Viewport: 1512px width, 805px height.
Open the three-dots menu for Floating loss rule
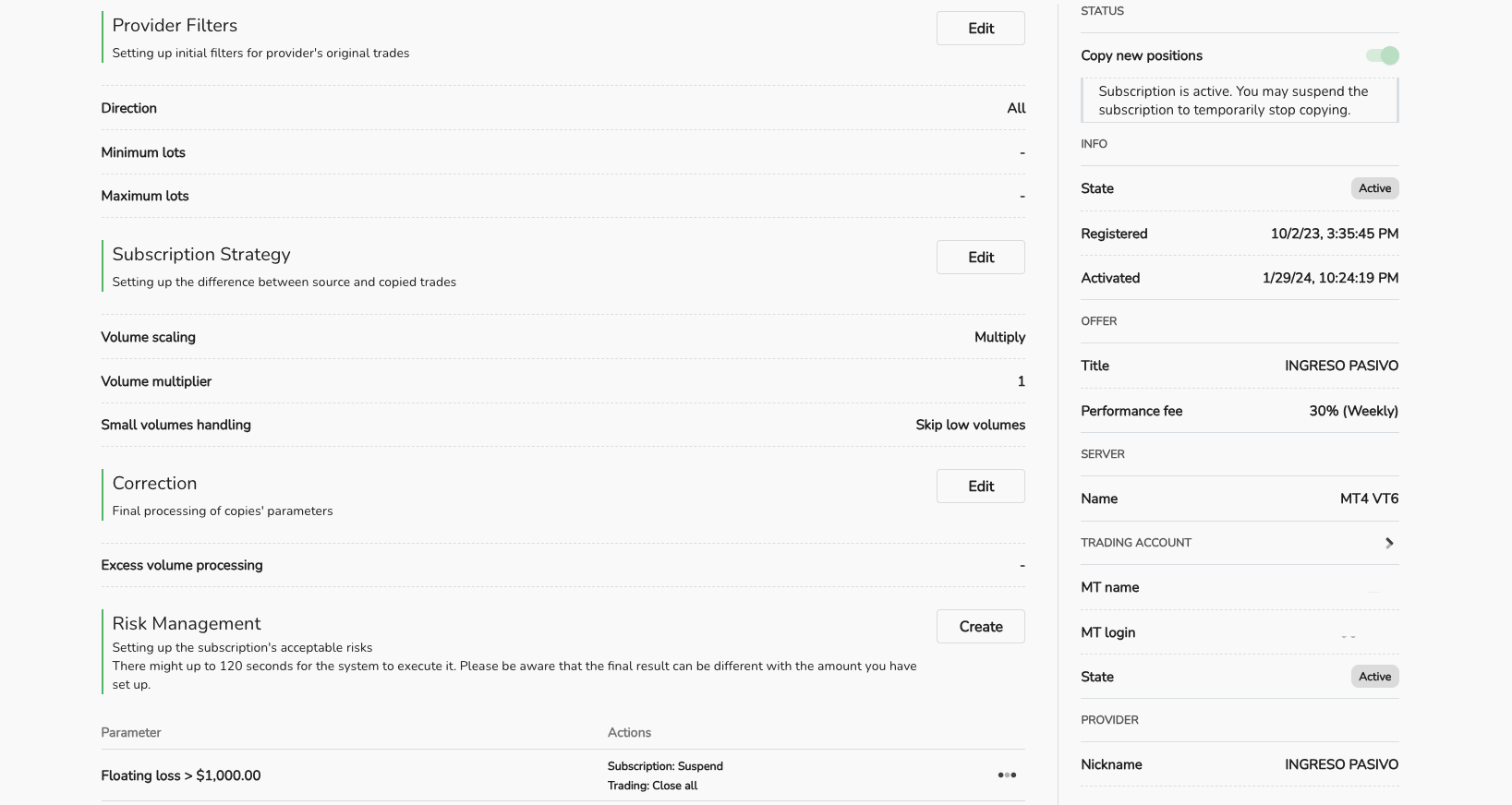point(1007,775)
